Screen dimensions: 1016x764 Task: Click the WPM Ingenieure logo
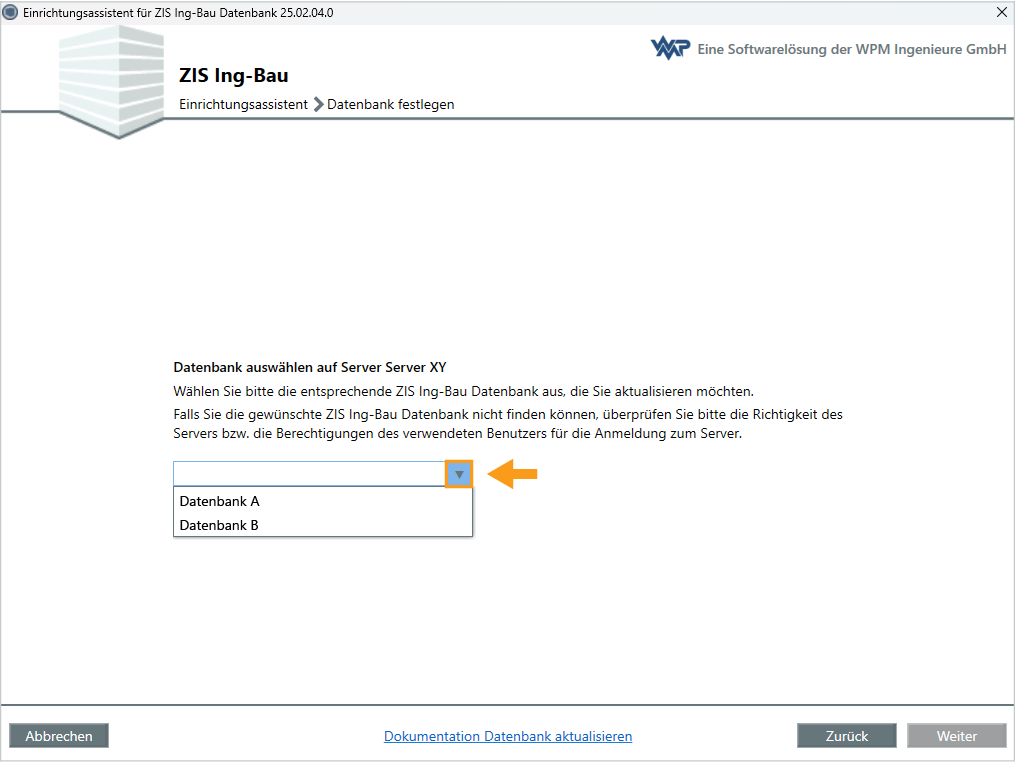pyautogui.click(x=670, y=49)
